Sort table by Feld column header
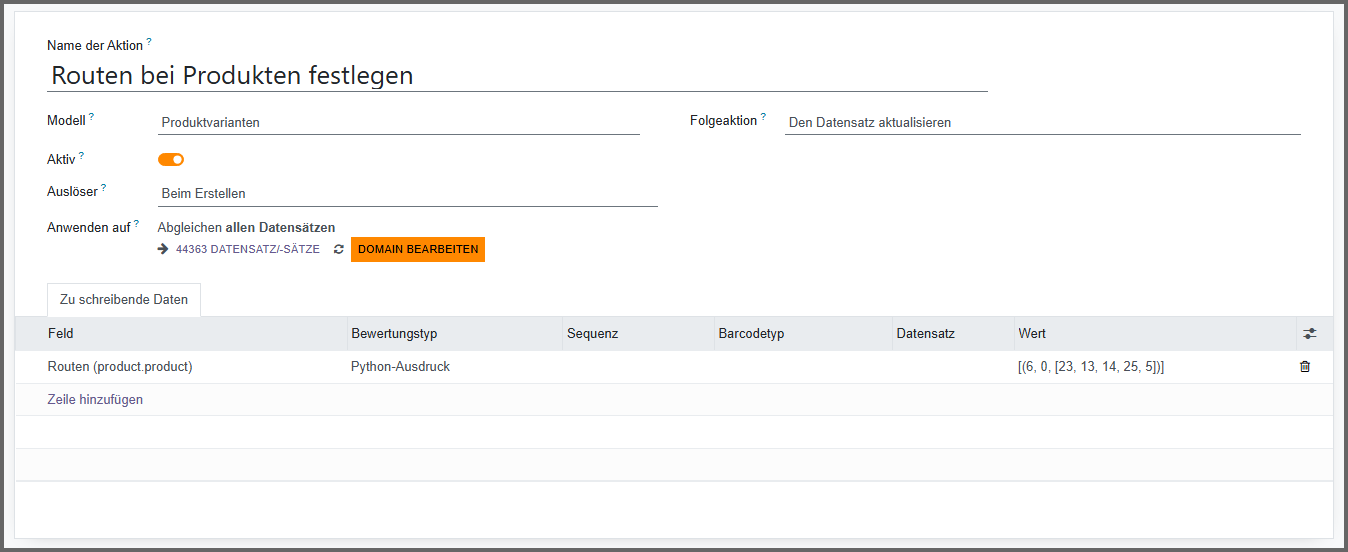1348x552 pixels. pos(61,334)
